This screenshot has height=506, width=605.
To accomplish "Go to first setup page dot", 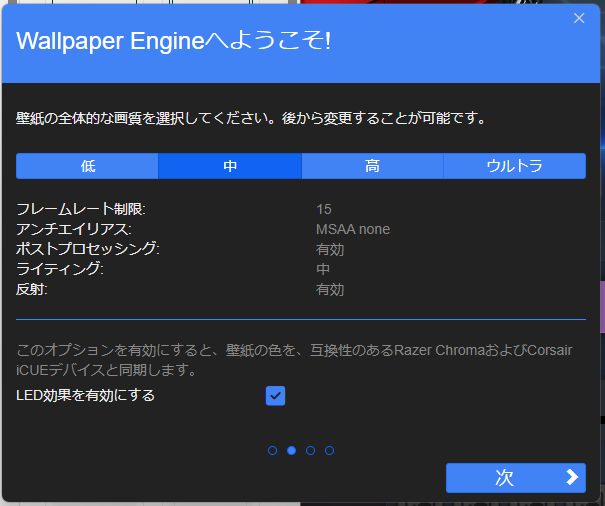I will click(x=272, y=450).
